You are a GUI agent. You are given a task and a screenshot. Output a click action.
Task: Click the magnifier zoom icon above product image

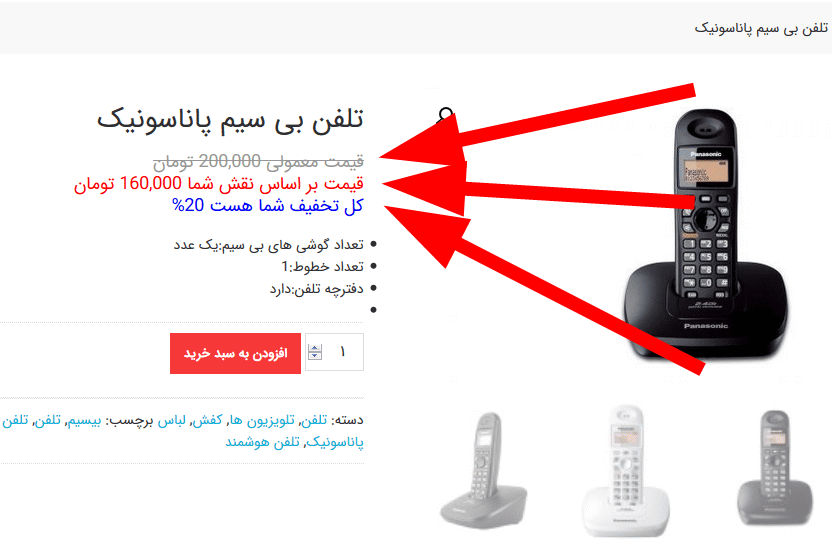pyautogui.click(x=445, y=115)
